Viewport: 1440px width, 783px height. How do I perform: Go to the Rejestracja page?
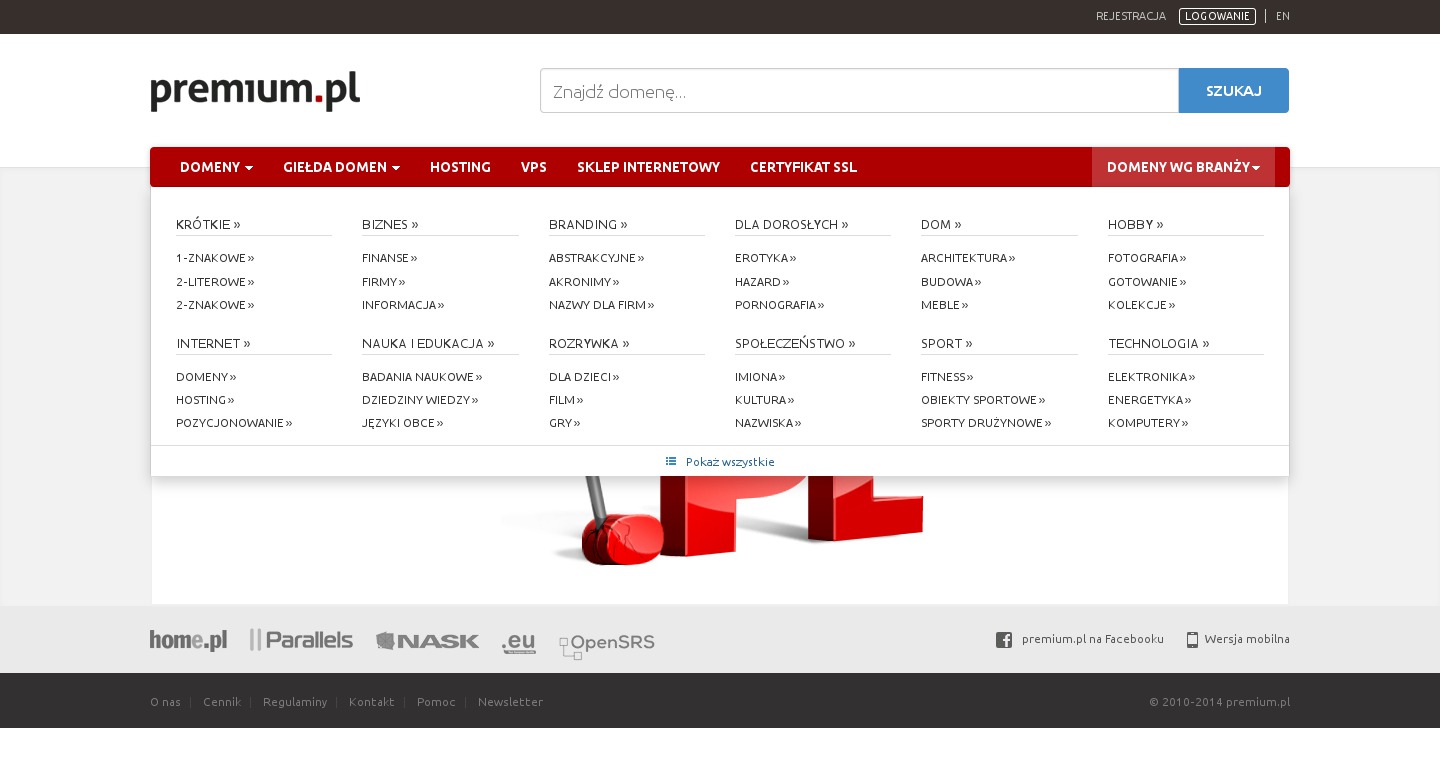(x=1130, y=16)
